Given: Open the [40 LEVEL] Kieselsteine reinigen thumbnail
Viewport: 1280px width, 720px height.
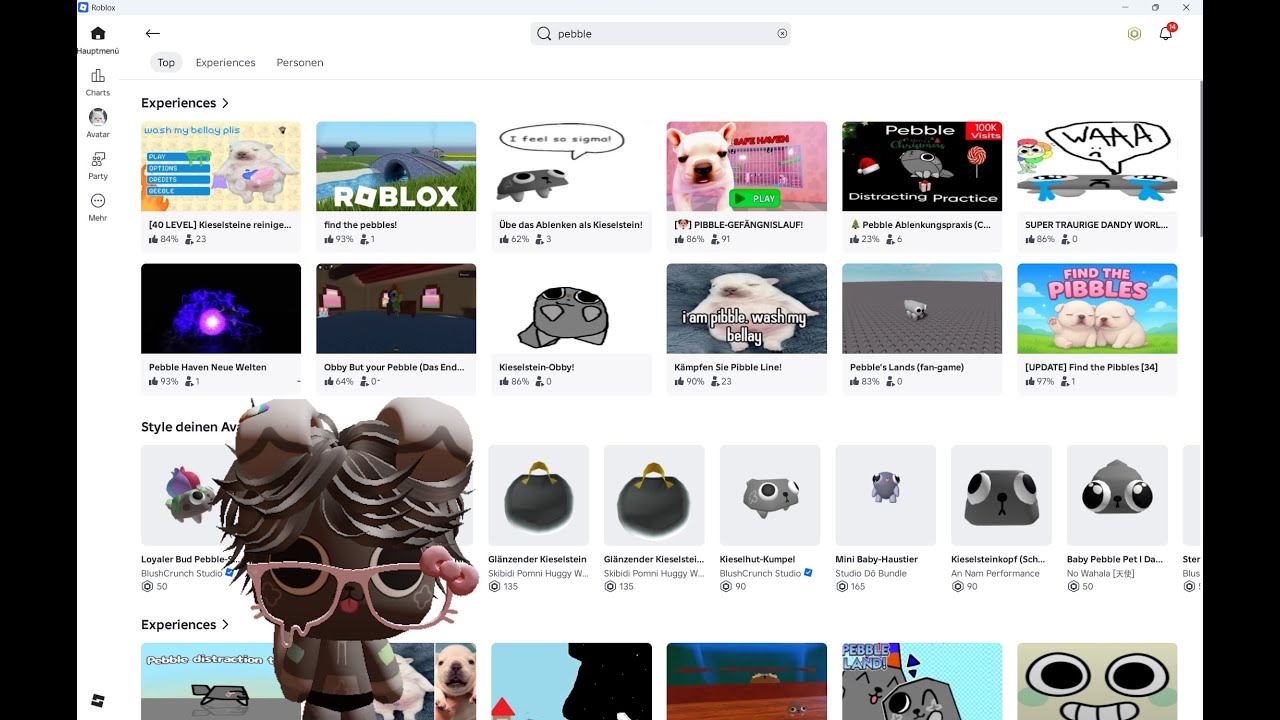Looking at the screenshot, I should (x=221, y=166).
